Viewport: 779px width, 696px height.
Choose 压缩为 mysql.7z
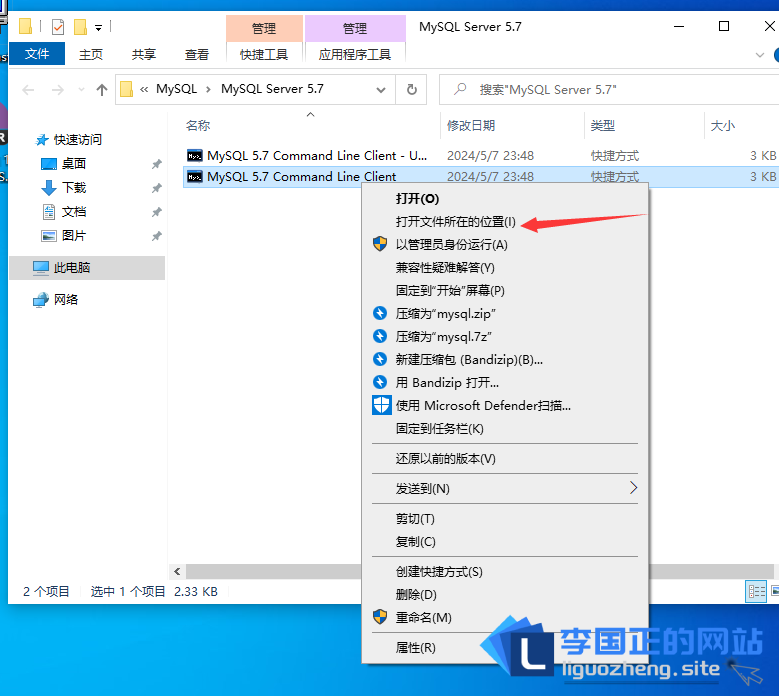pyautogui.click(x=505, y=336)
